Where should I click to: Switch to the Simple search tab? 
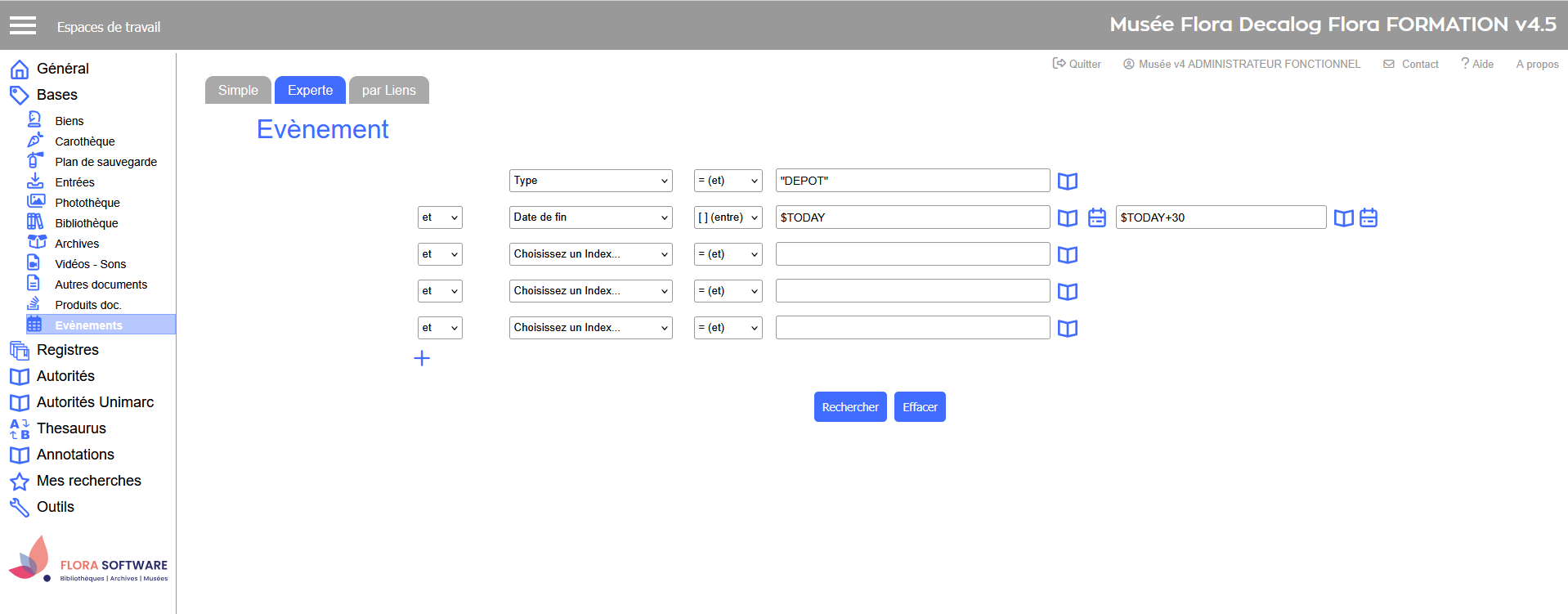point(238,90)
